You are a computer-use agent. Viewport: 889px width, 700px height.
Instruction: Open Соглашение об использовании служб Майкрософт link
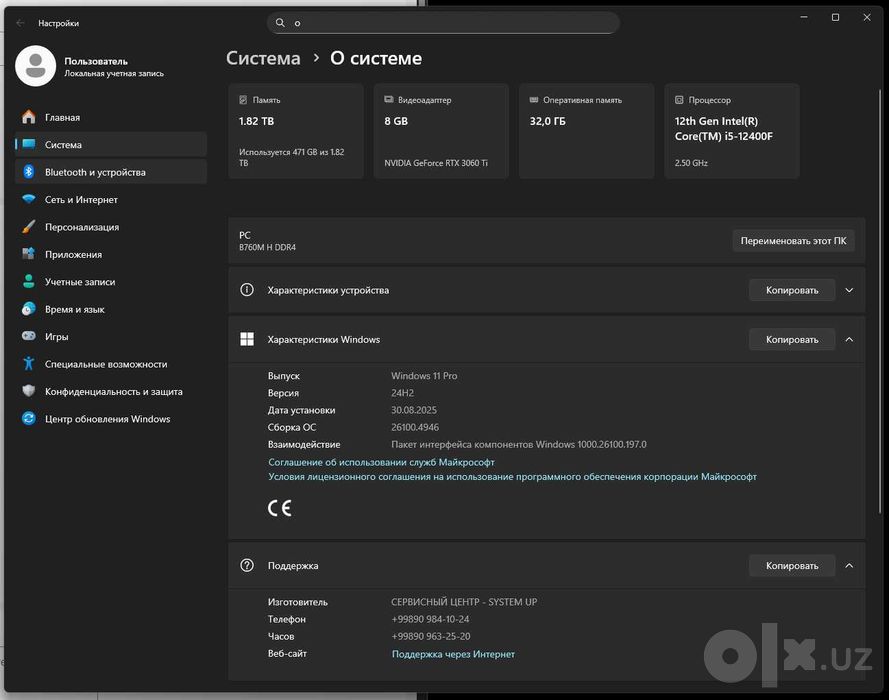(x=381, y=462)
